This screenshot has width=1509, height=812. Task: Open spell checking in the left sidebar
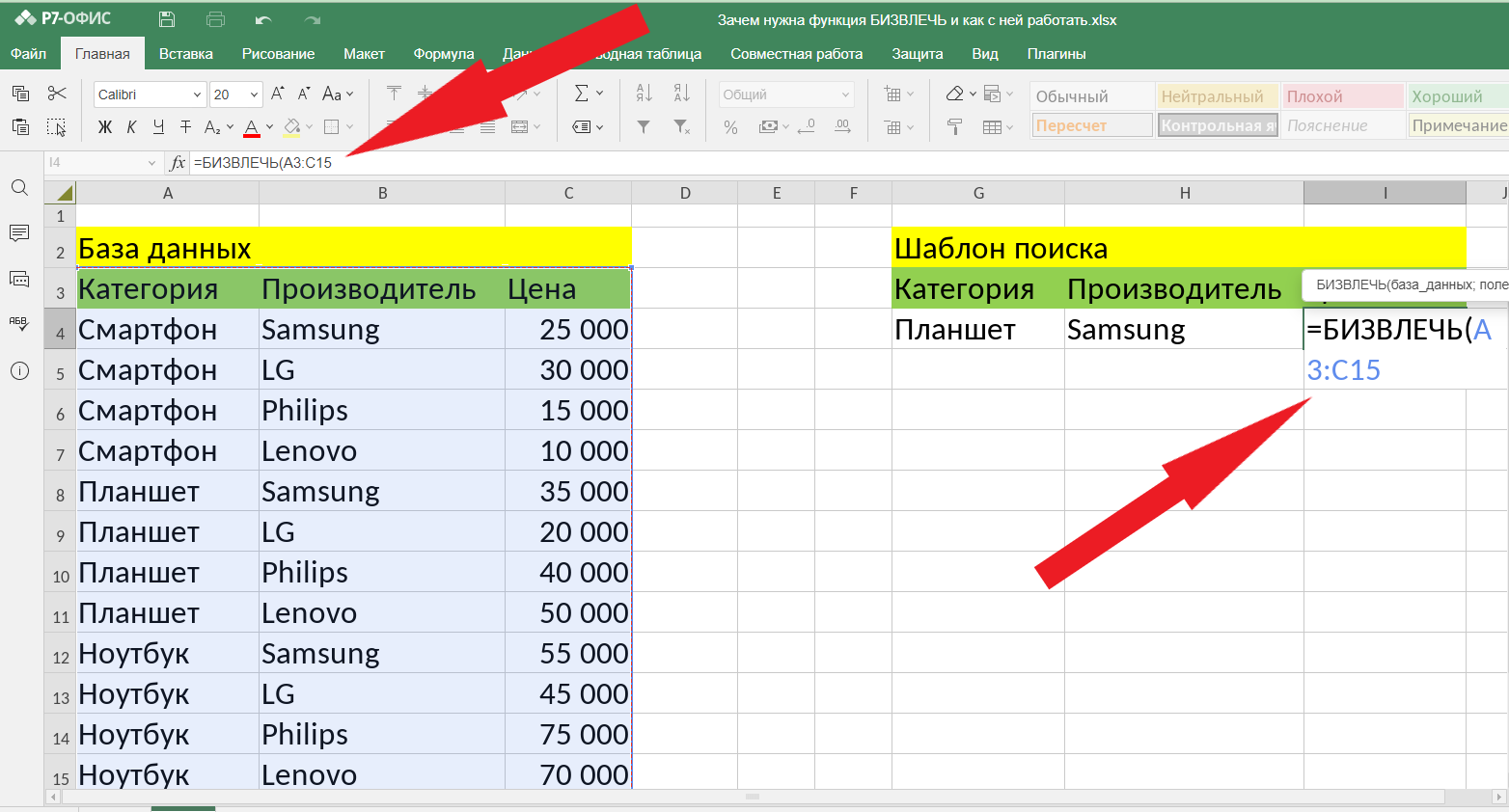click(19, 324)
